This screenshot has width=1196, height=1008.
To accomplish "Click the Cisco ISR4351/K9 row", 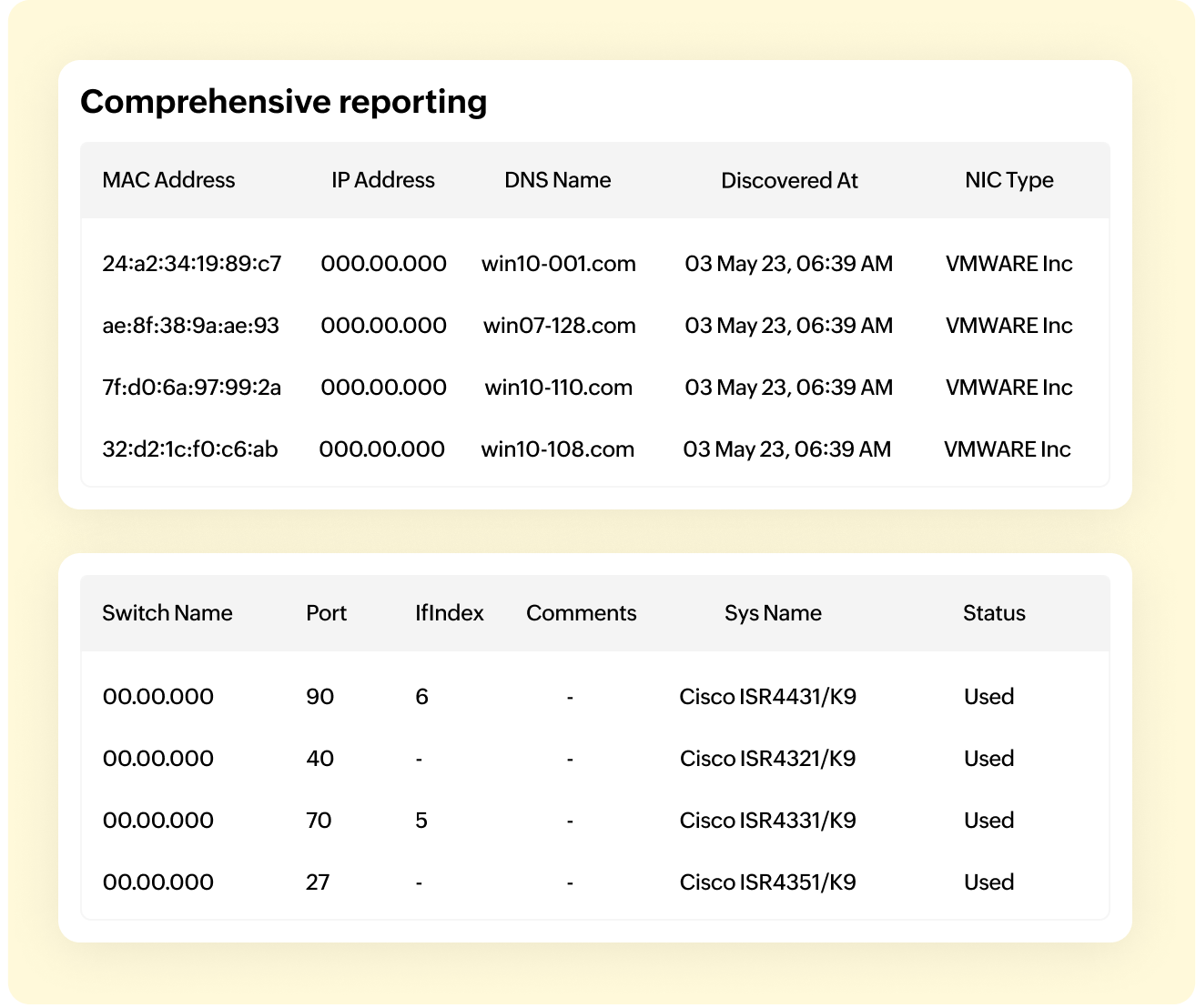I will coord(595,882).
